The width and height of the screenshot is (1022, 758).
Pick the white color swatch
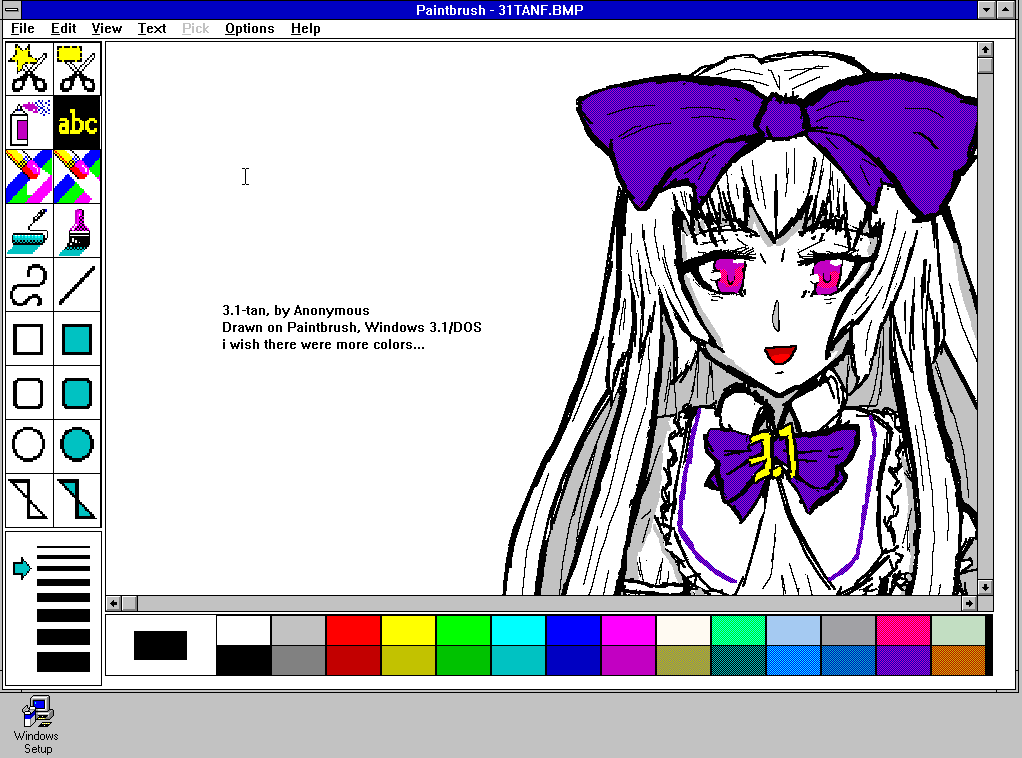pos(243,630)
